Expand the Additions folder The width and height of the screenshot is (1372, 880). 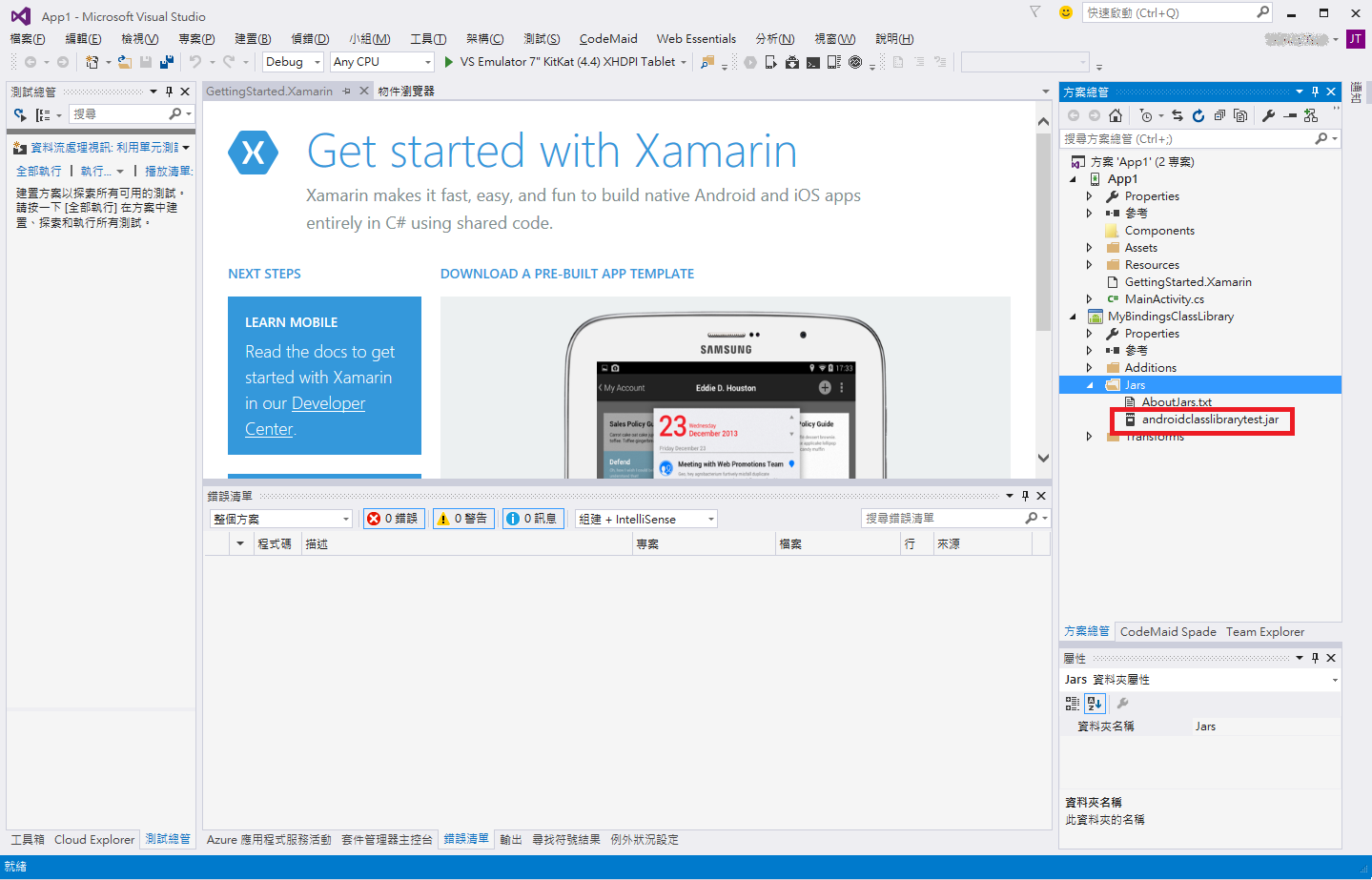1090,368
